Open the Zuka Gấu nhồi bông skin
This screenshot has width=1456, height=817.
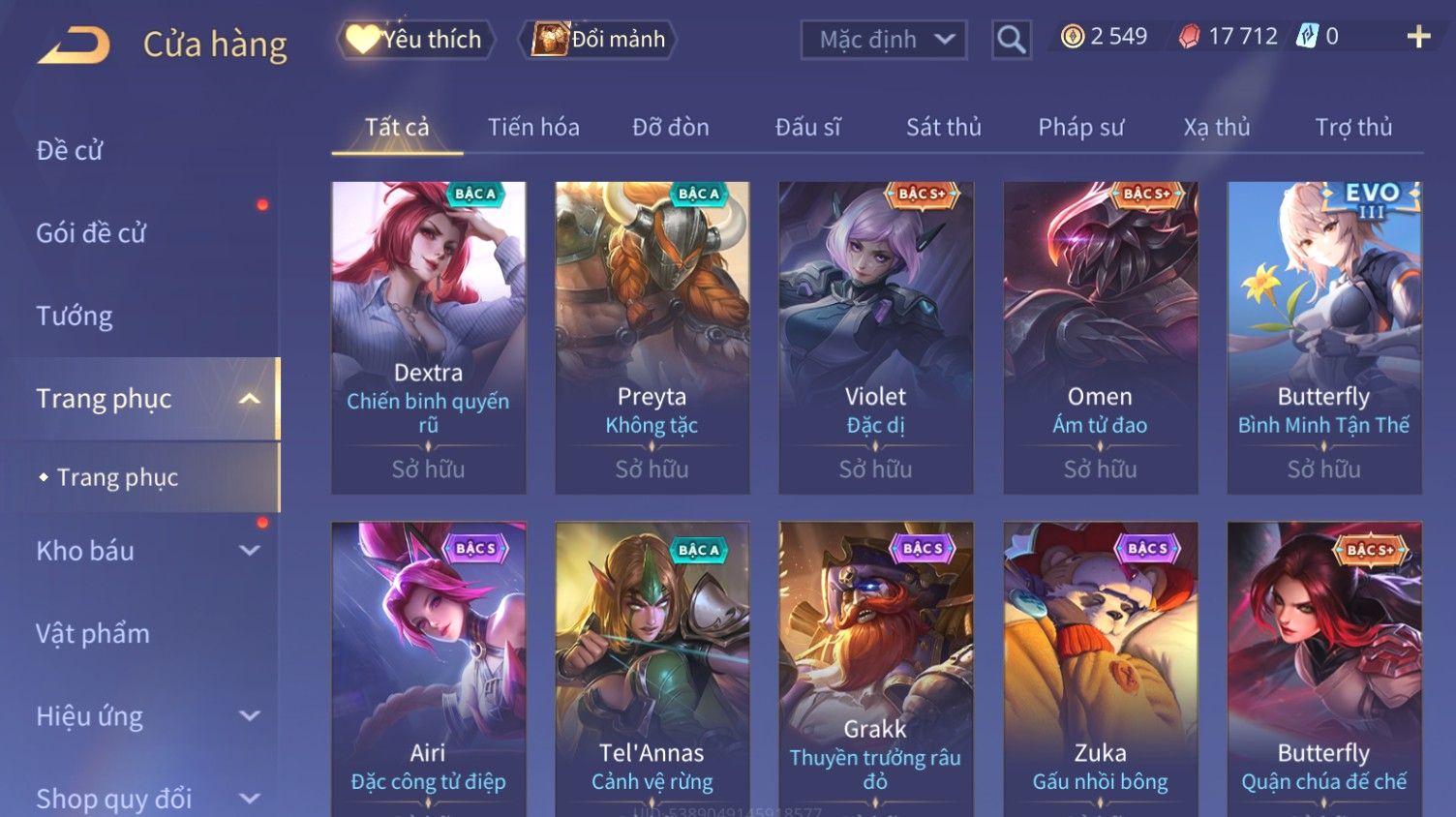pos(1100,669)
